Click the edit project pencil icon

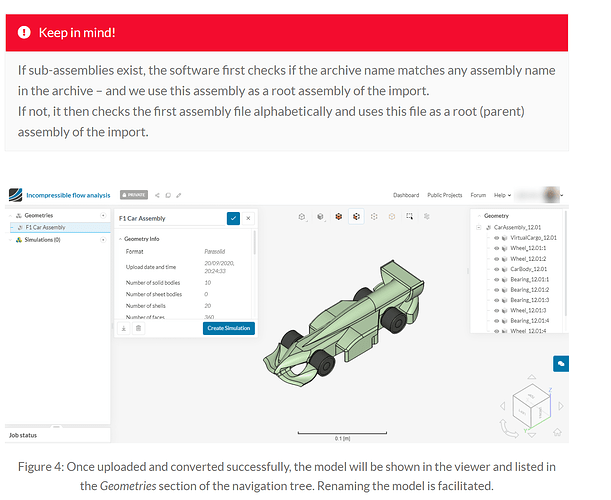pyautogui.click(x=178, y=195)
